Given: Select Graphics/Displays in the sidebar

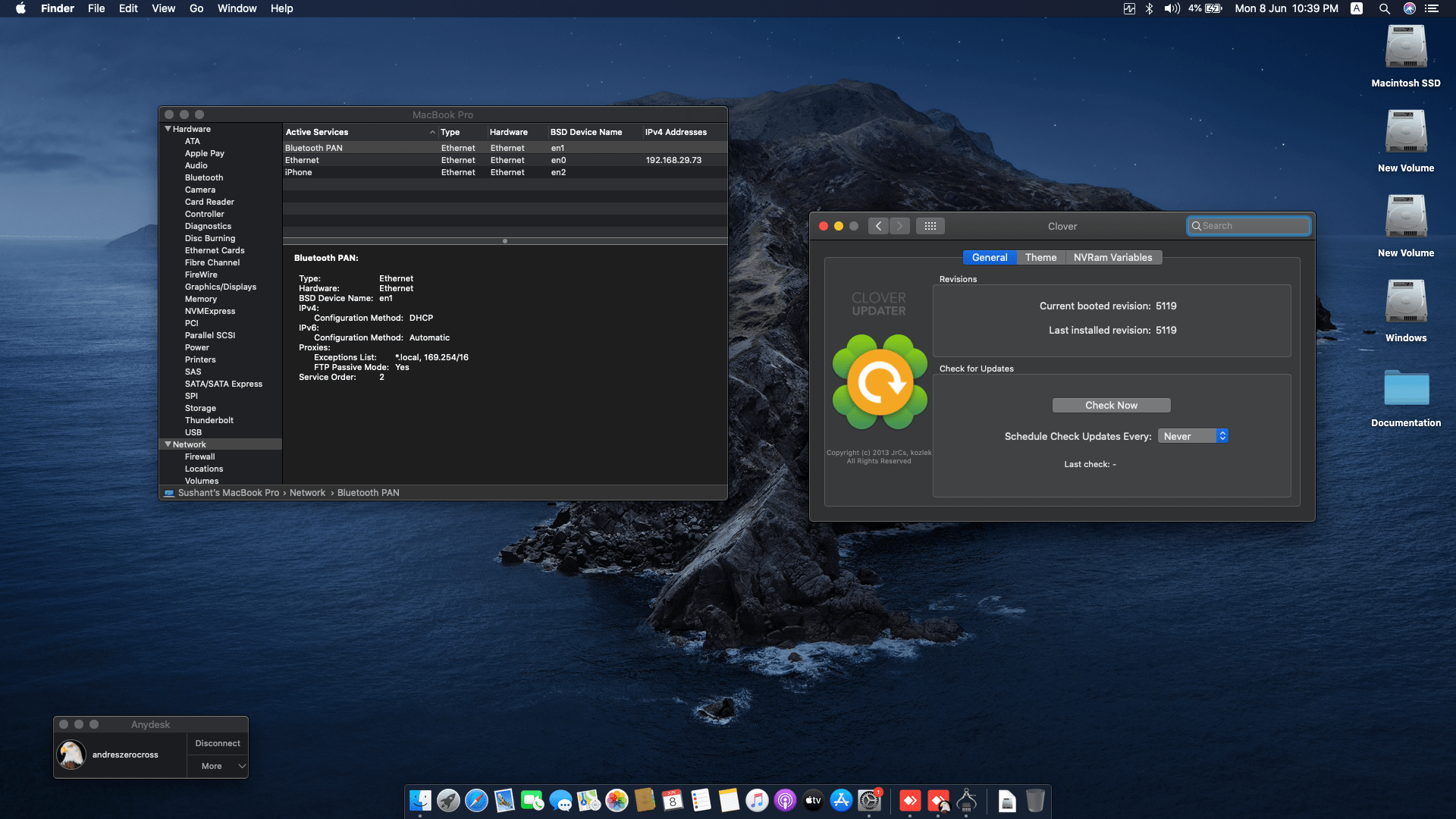Looking at the screenshot, I should [221, 287].
